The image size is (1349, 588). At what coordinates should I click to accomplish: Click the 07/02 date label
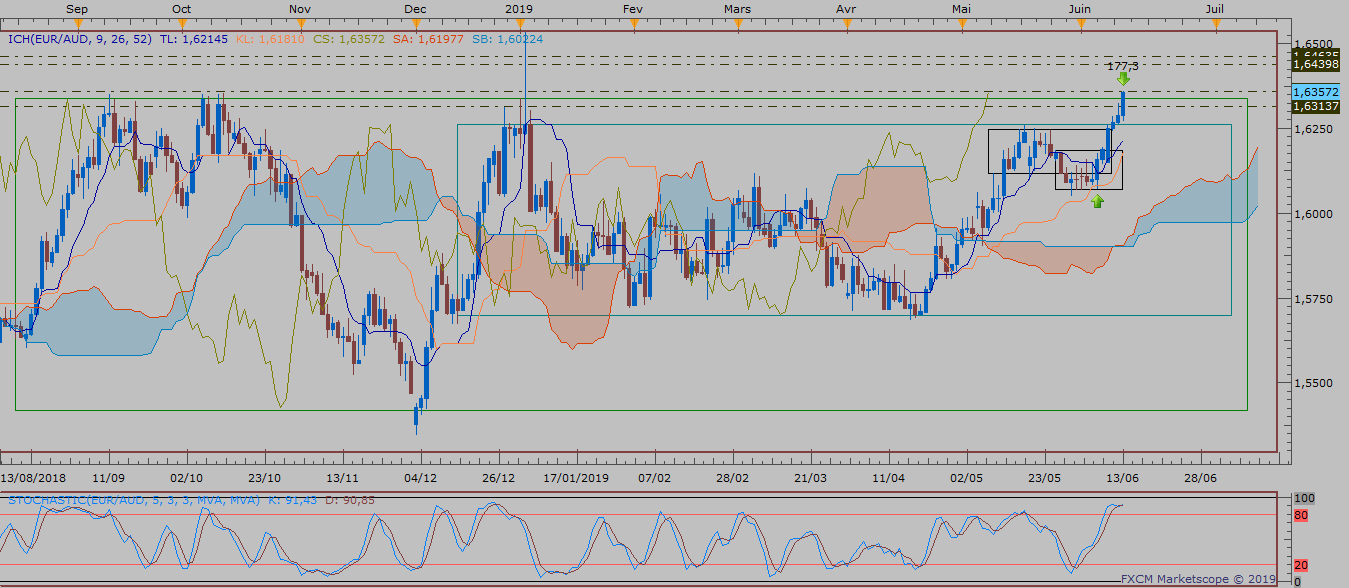click(654, 478)
